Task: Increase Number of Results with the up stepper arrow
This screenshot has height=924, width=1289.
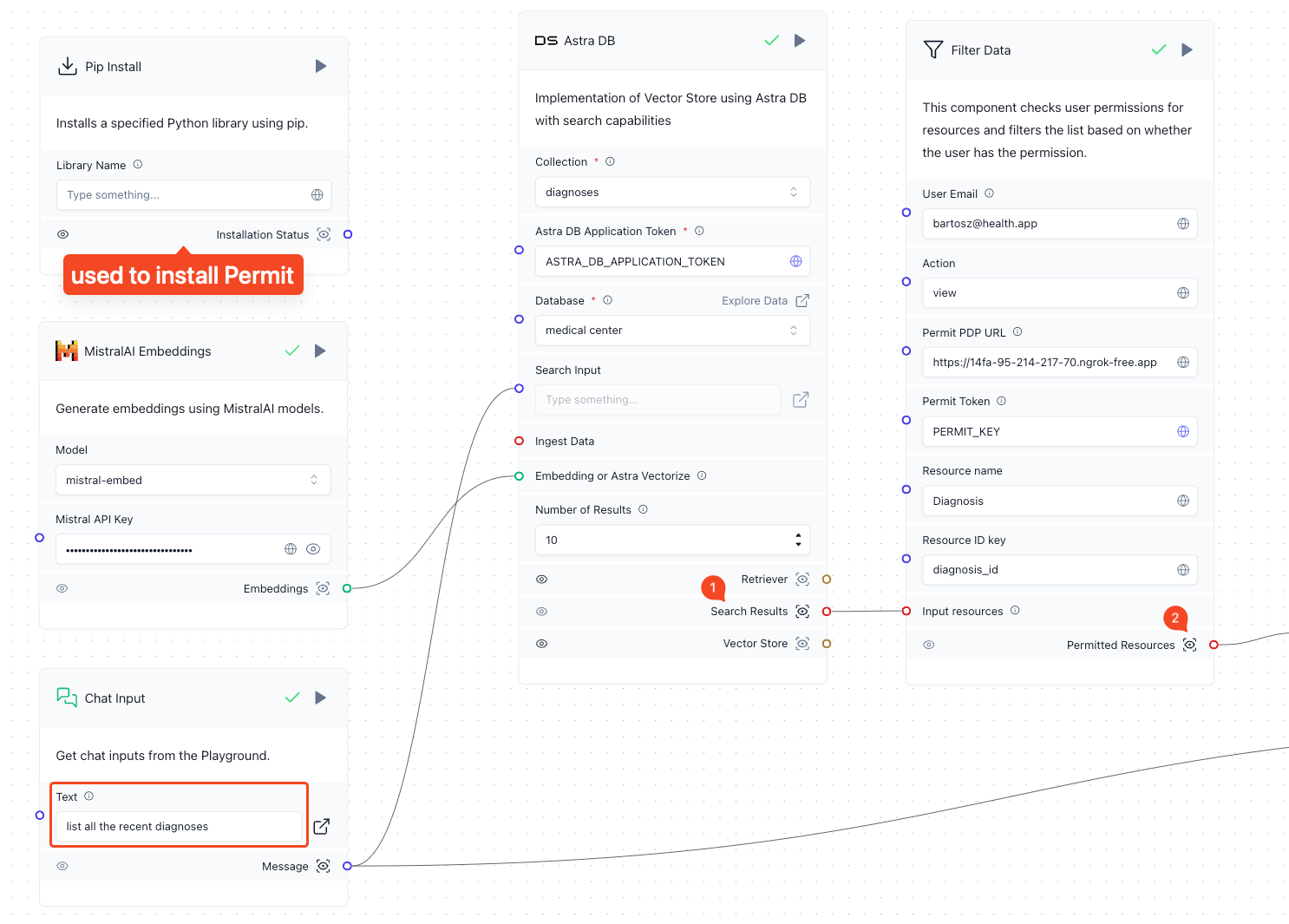Action: tap(797, 534)
